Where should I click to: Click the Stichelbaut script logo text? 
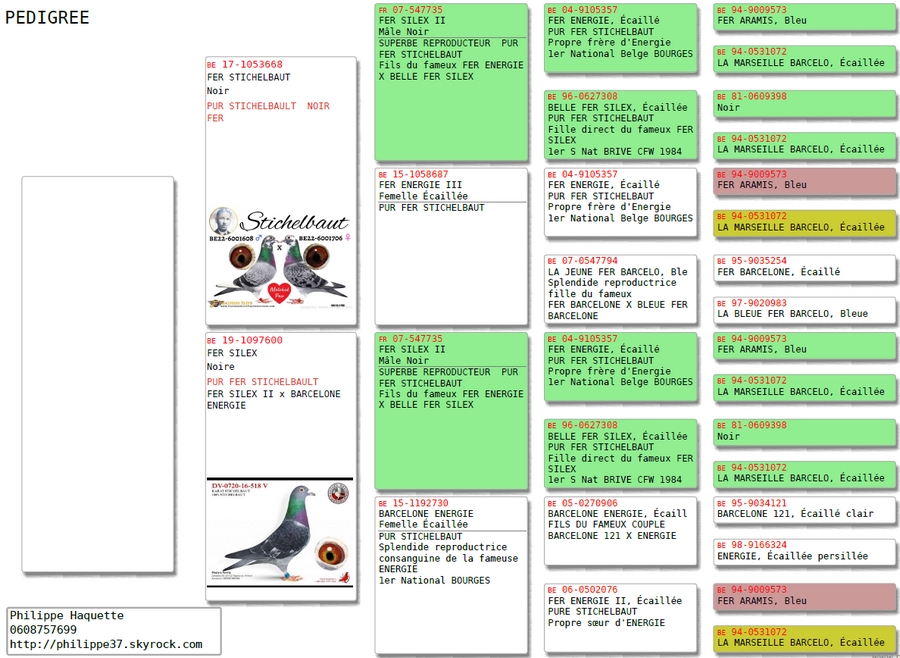296,222
